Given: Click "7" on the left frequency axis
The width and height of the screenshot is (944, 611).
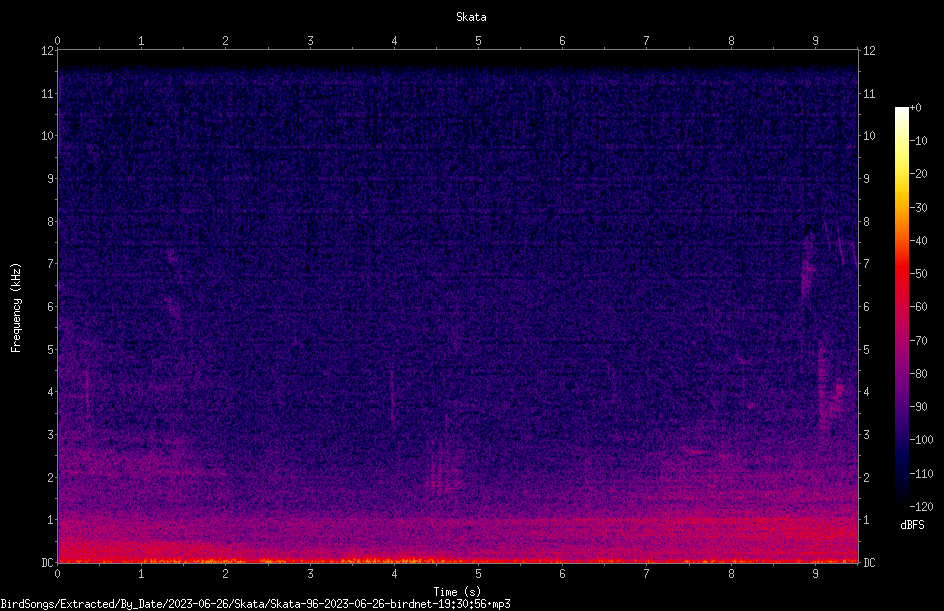Looking at the screenshot, I should click(50, 264).
